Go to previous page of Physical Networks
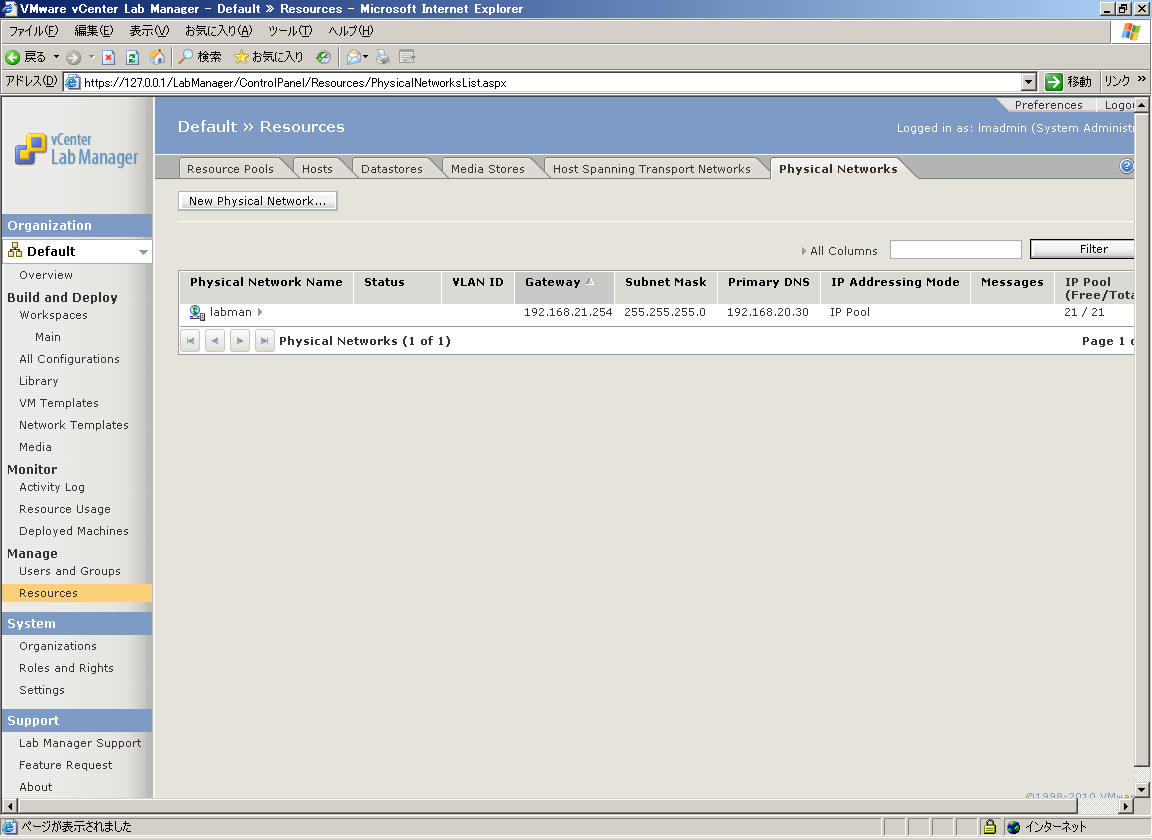1152x840 pixels. (x=215, y=341)
